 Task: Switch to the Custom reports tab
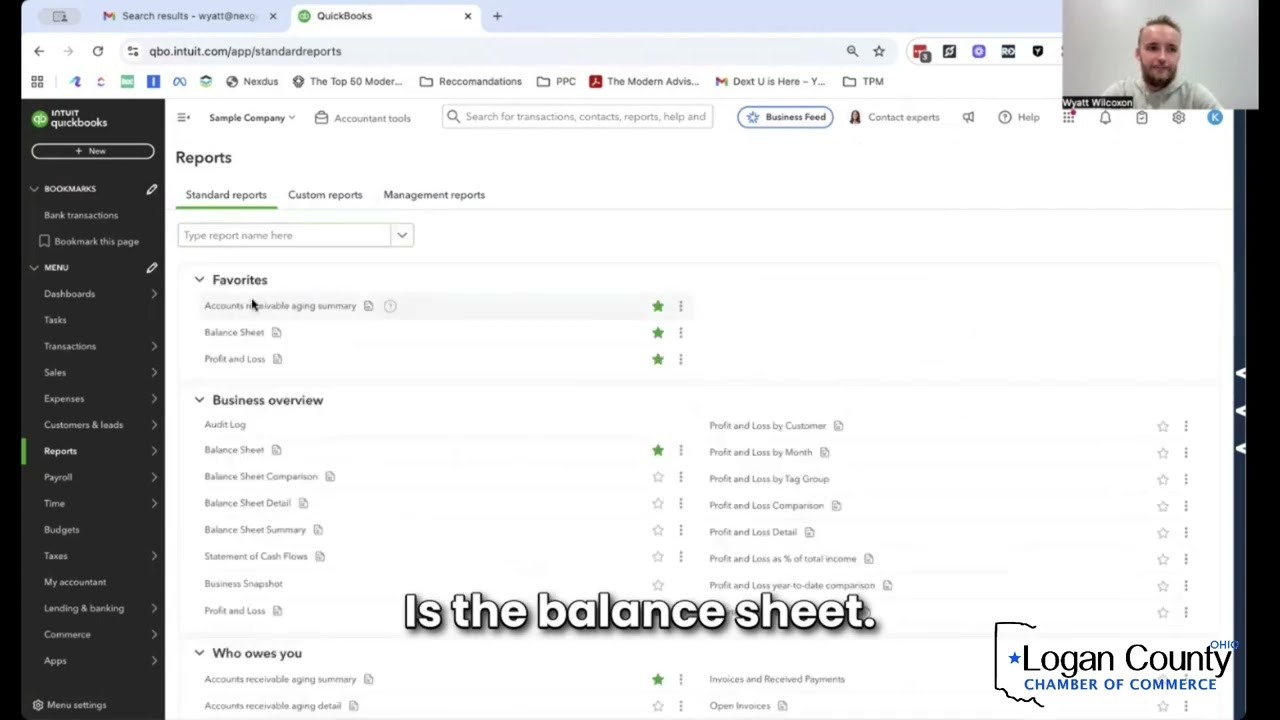(x=325, y=195)
